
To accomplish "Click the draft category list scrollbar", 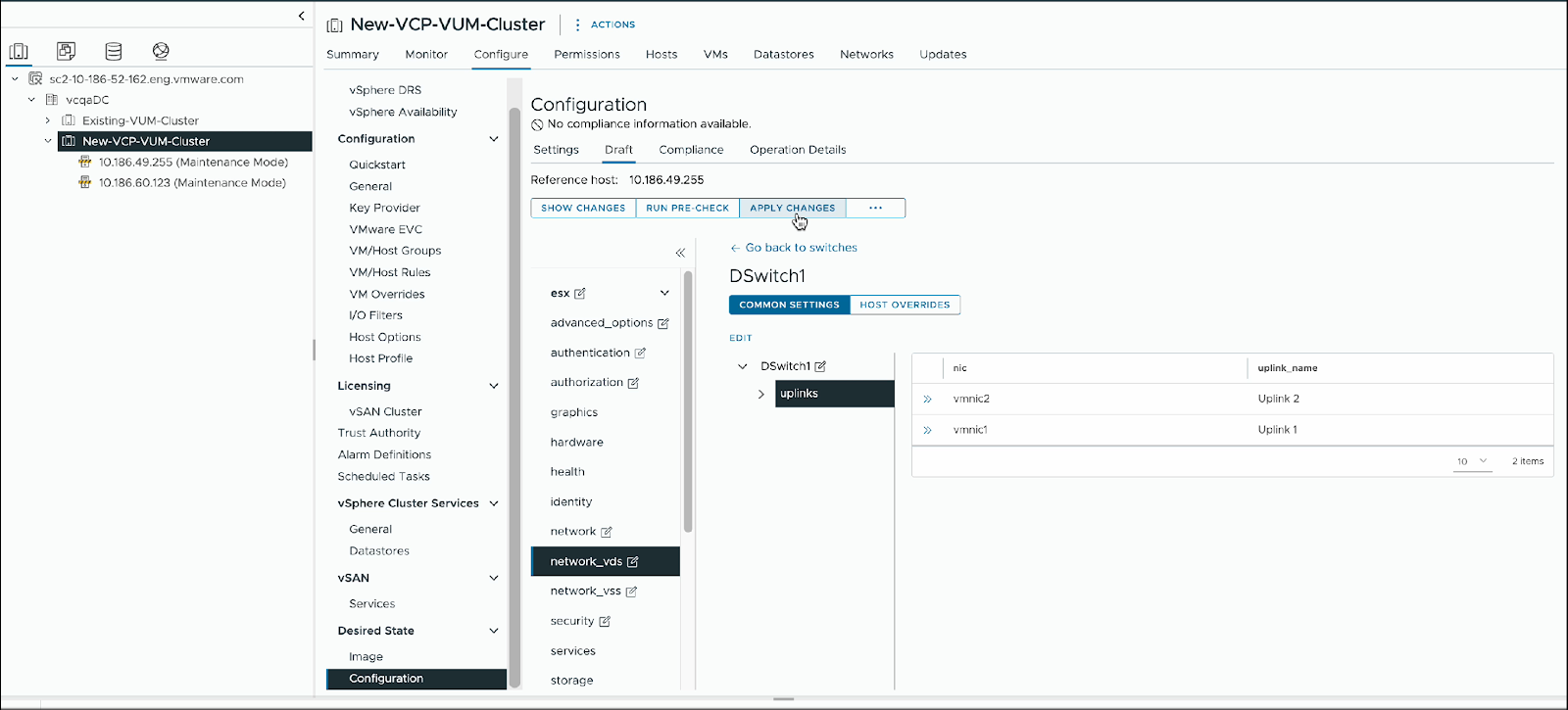I will [688, 402].
